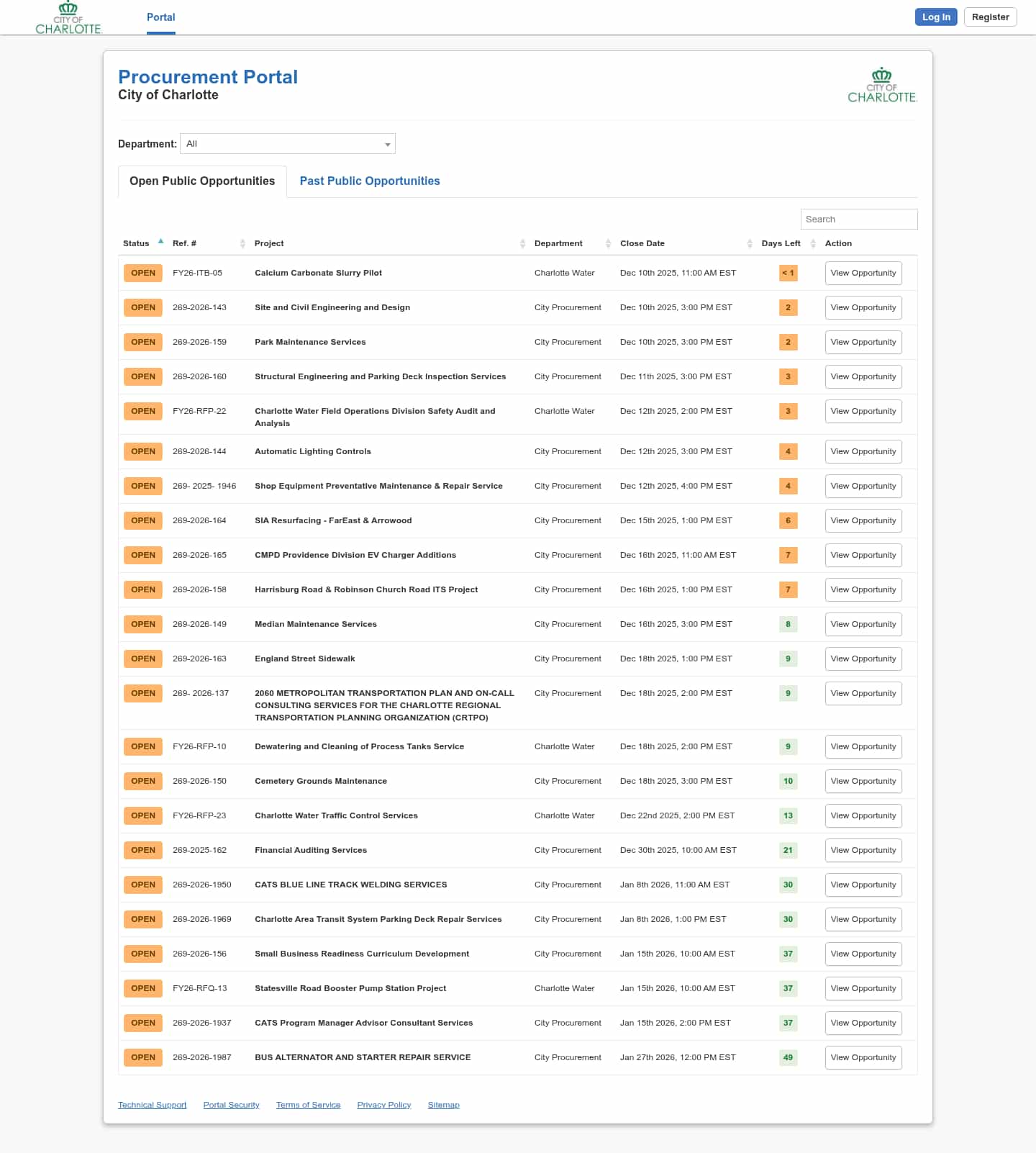The width and height of the screenshot is (1036, 1153).
Task: View Opportunity for CATS Blue Line Track Welding
Action: [x=863, y=885]
